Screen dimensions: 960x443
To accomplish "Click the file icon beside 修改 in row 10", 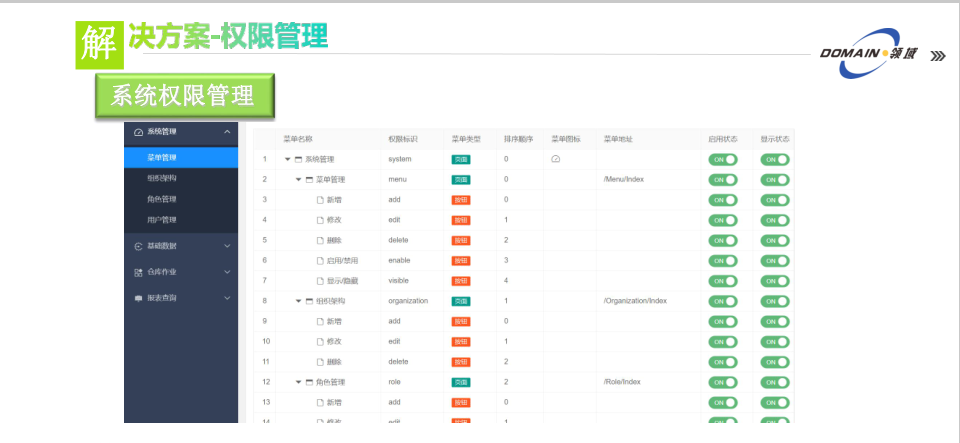I will click(x=320, y=341).
